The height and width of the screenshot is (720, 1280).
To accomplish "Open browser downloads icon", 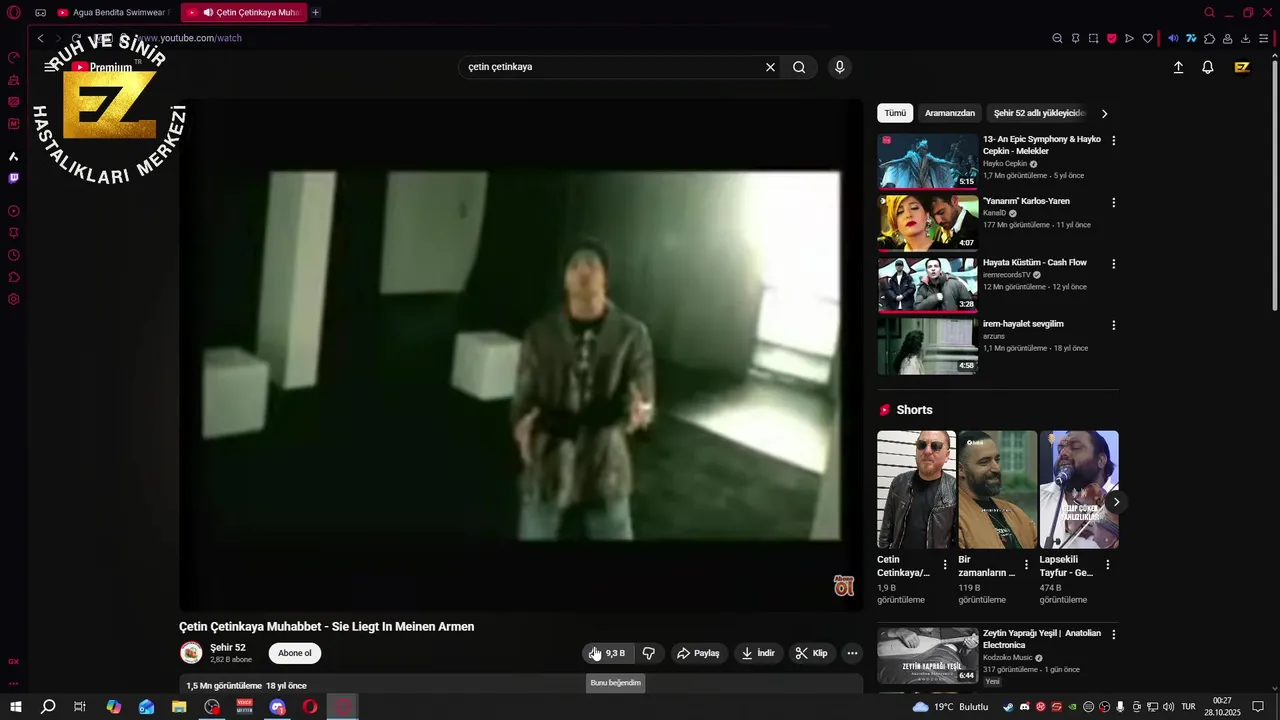I will [1245, 39].
